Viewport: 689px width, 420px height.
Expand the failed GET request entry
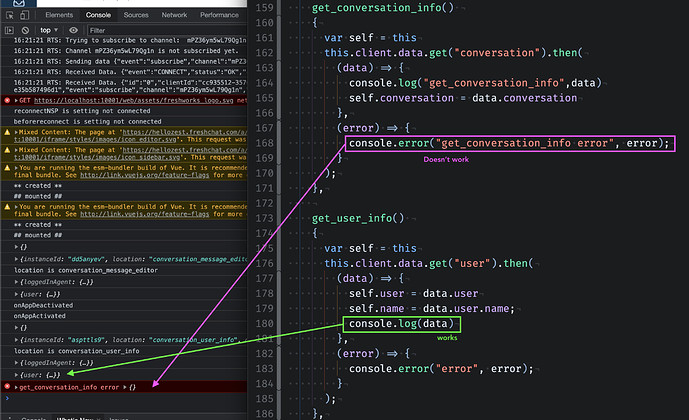coord(16,101)
